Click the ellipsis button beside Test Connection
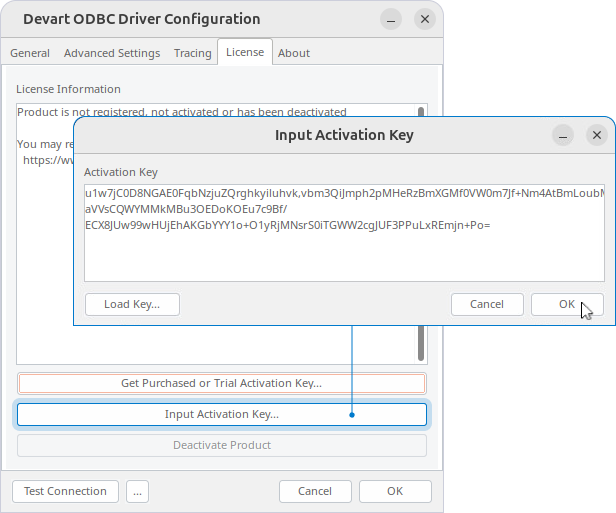The height and width of the screenshot is (513, 616). [x=137, y=491]
